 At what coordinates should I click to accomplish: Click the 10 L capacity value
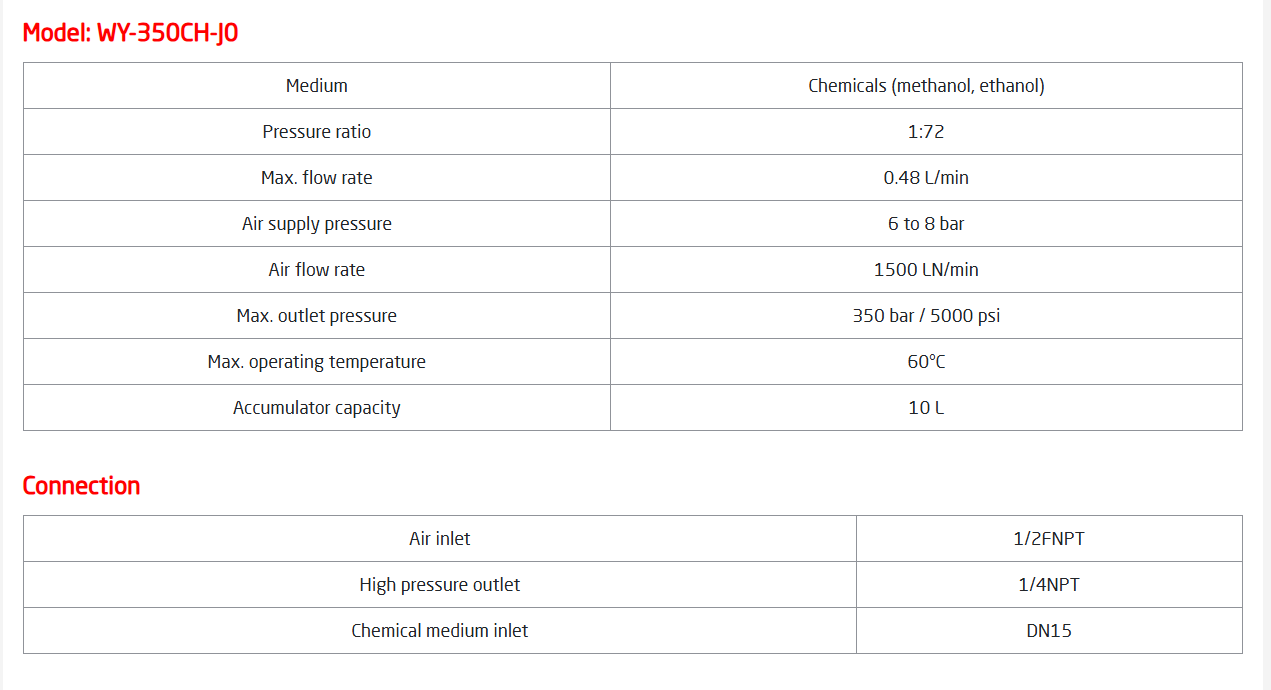click(926, 408)
